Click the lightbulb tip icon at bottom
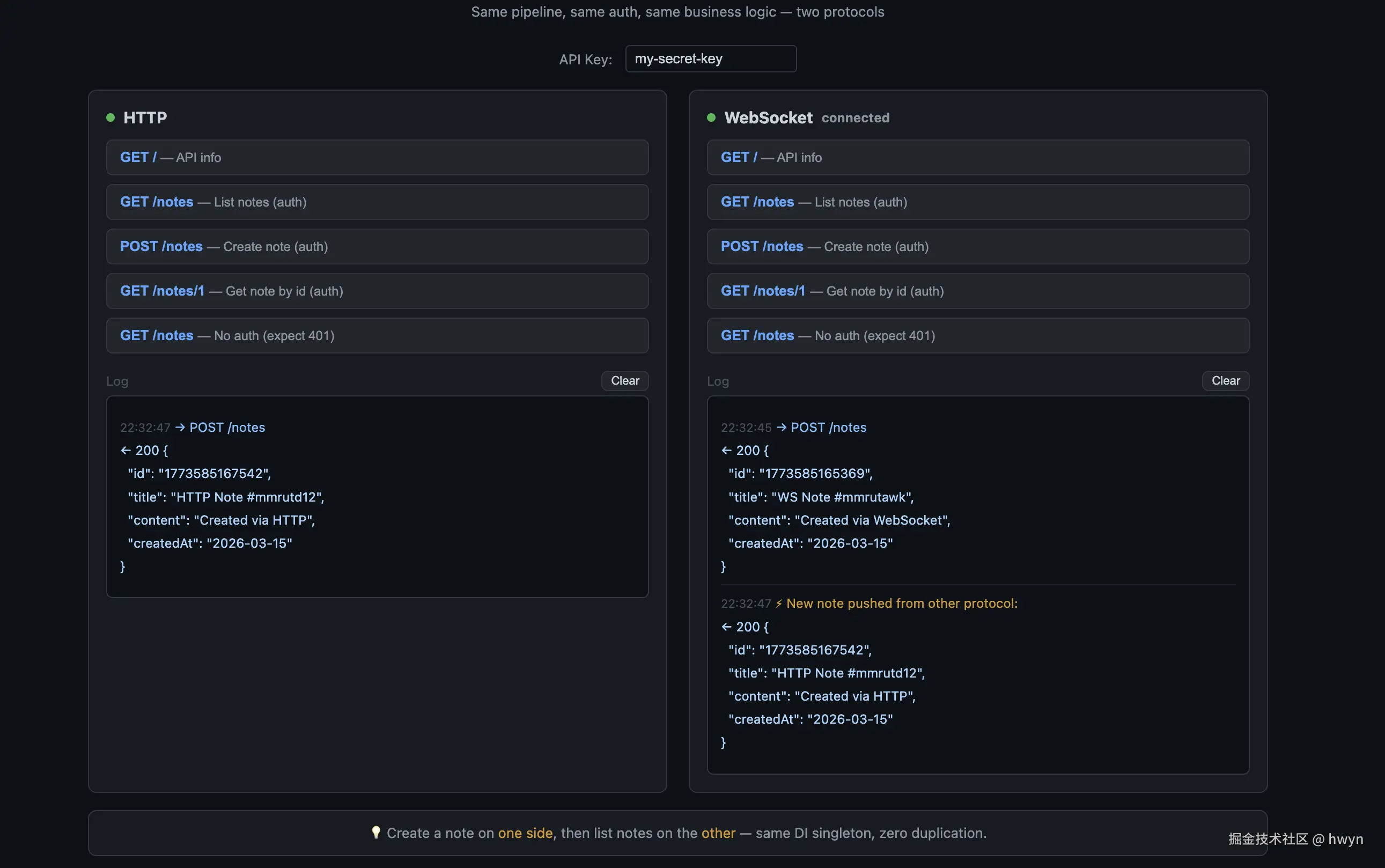 click(376, 833)
